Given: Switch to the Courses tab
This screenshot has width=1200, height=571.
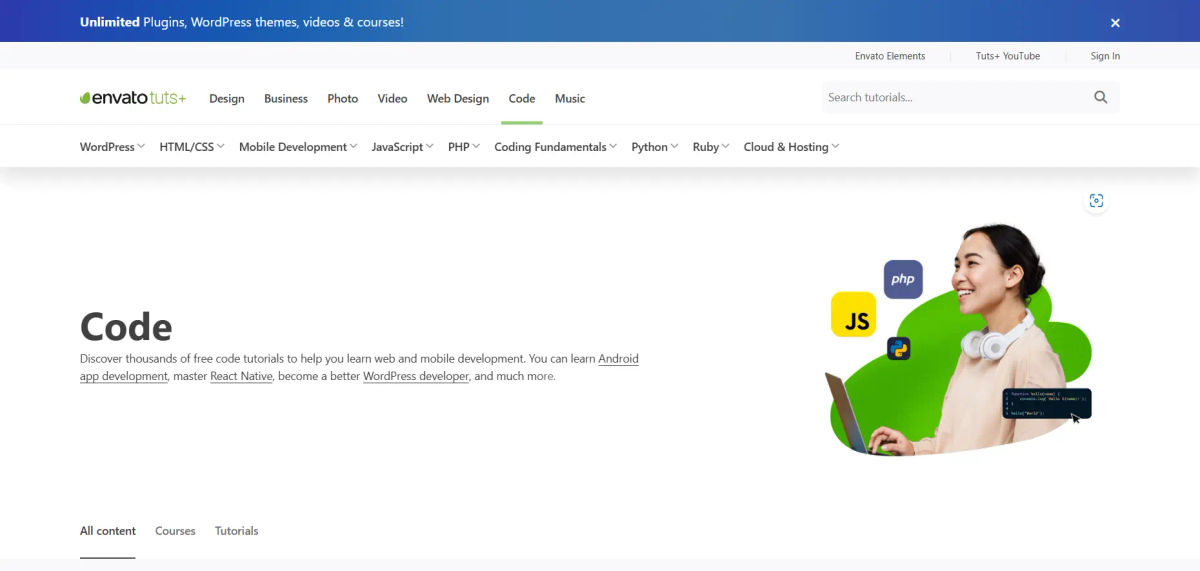Looking at the screenshot, I should [175, 531].
